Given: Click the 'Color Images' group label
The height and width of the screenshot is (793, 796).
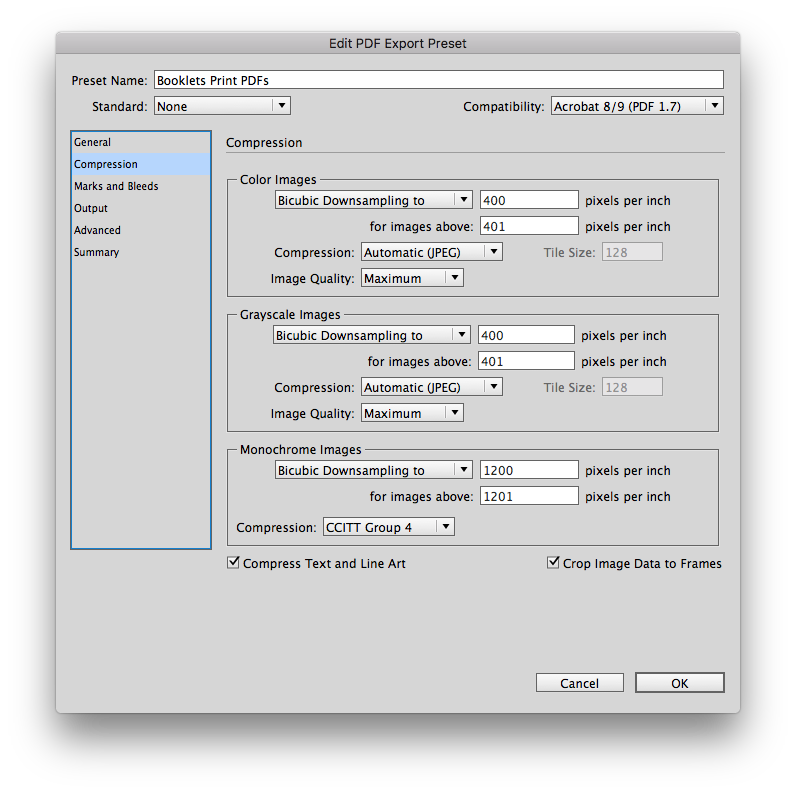Looking at the screenshot, I should click(278, 180).
